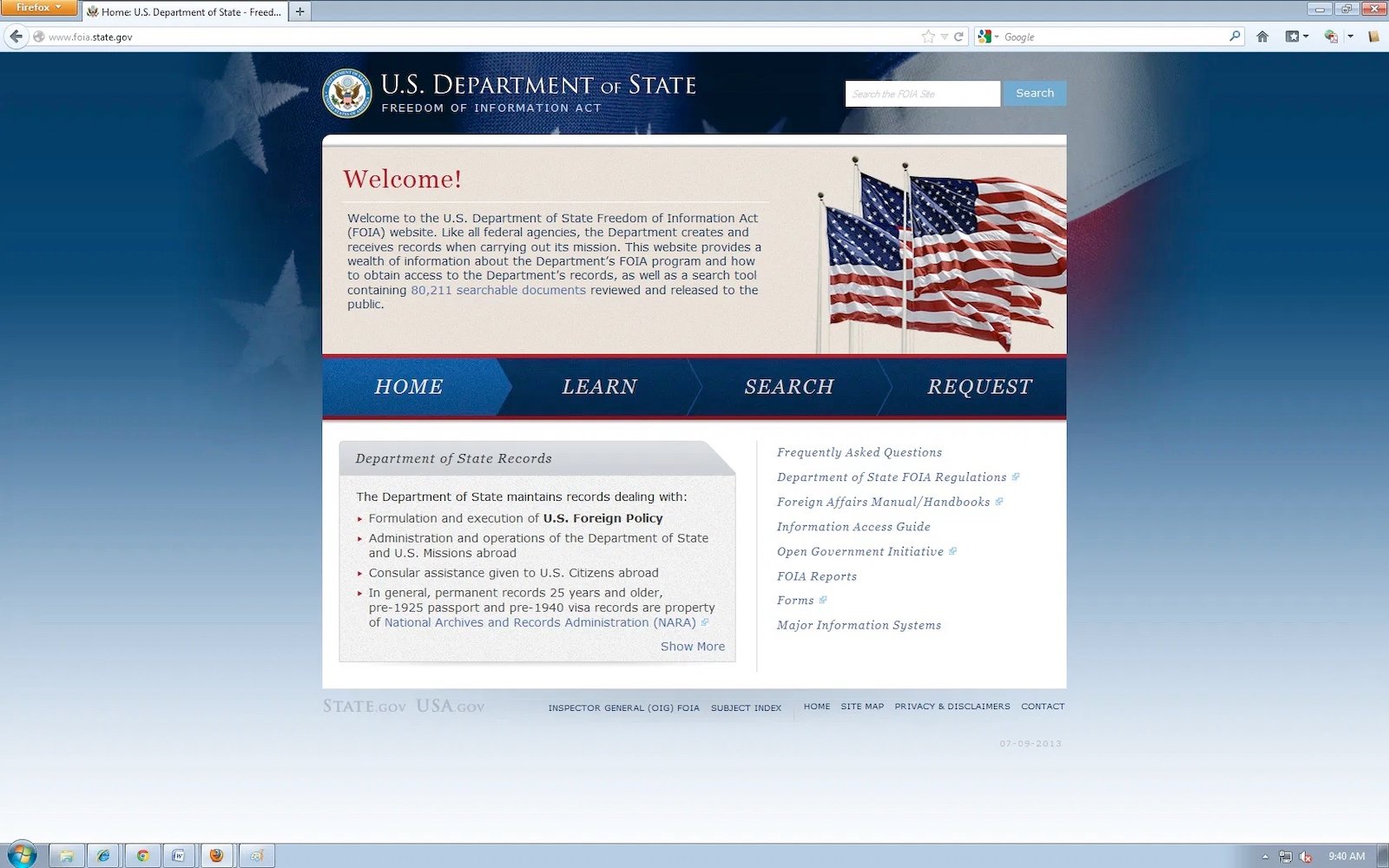
Task: Open the Subject Index footer link
Action: coord(746,708)
